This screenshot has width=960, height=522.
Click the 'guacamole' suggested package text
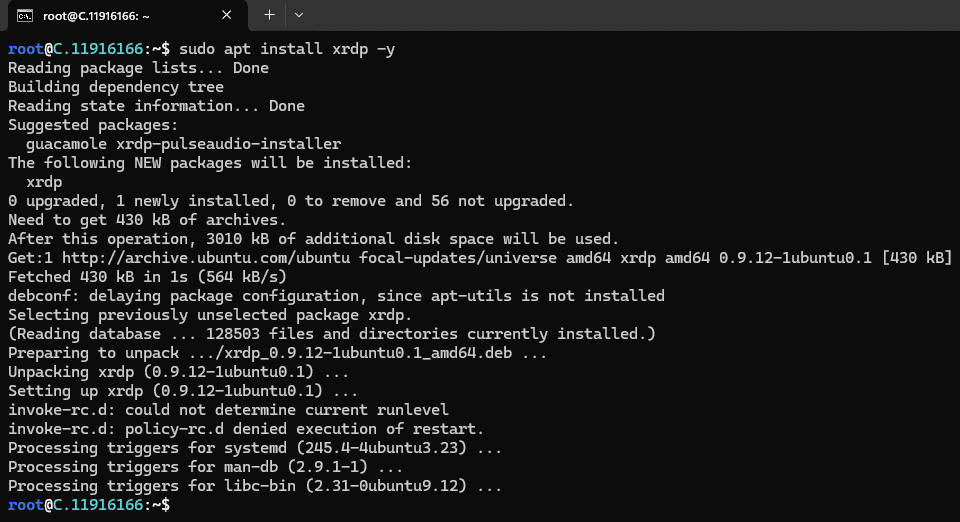(66, 144)
